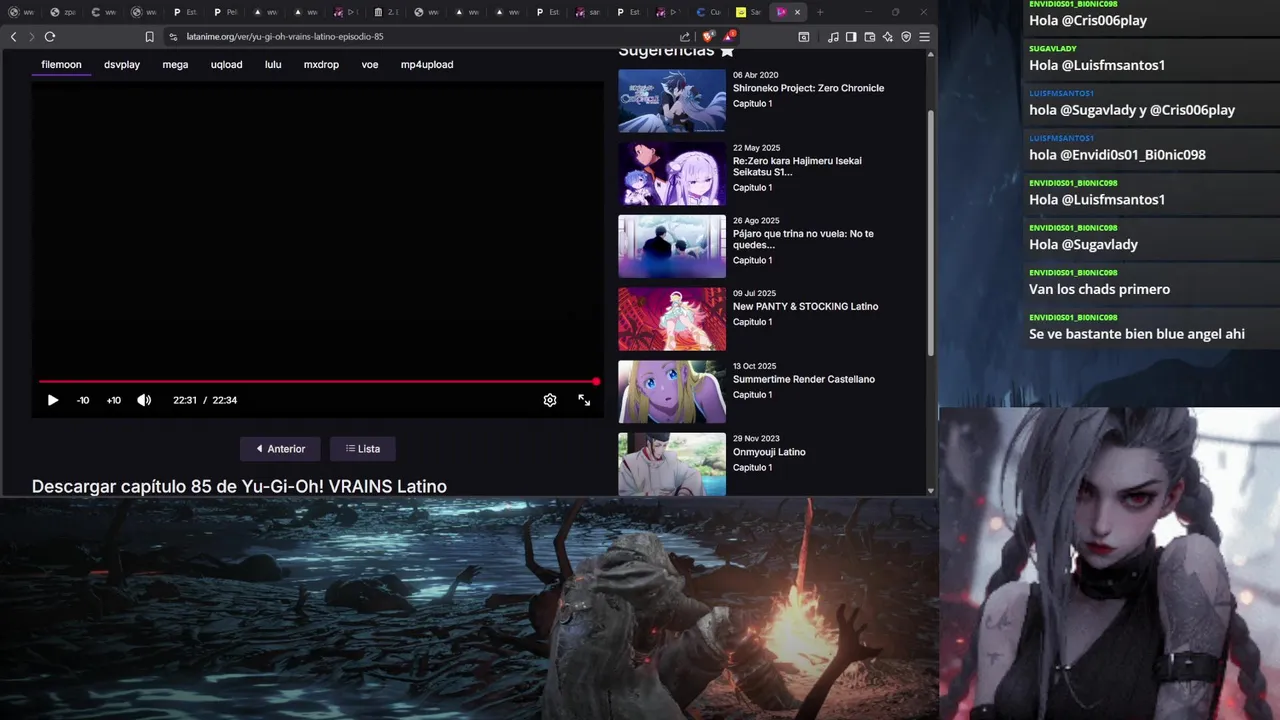The width and height of the screenshot is (1280, 720).
Task: Open Leo AI sparkle icon
Action: click(887, 36)
